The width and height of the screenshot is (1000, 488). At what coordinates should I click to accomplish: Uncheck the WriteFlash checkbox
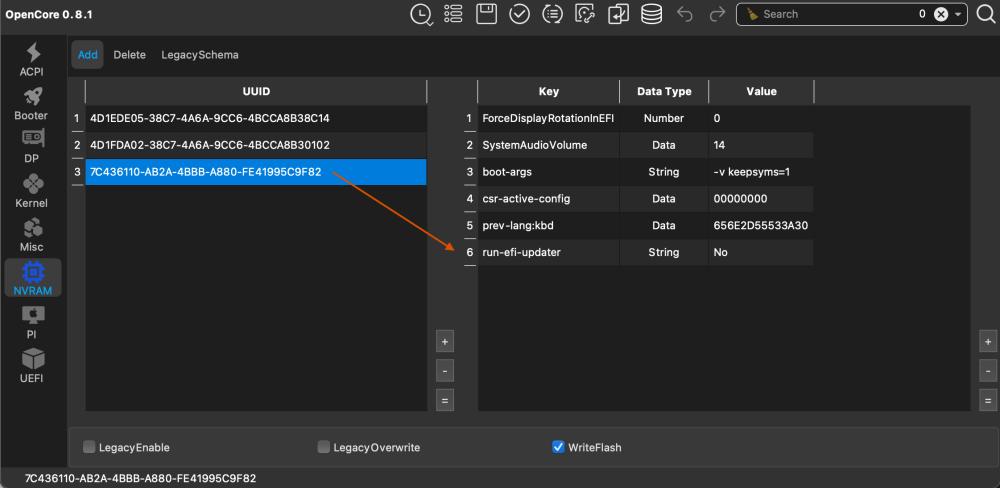pos(558,447)
